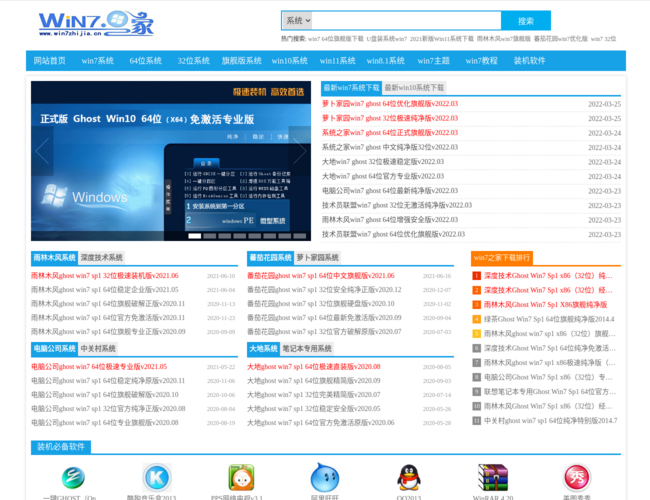Open 雨林木风win7 ghost 64位增强安全版v2022.03 link

point(390,220)
